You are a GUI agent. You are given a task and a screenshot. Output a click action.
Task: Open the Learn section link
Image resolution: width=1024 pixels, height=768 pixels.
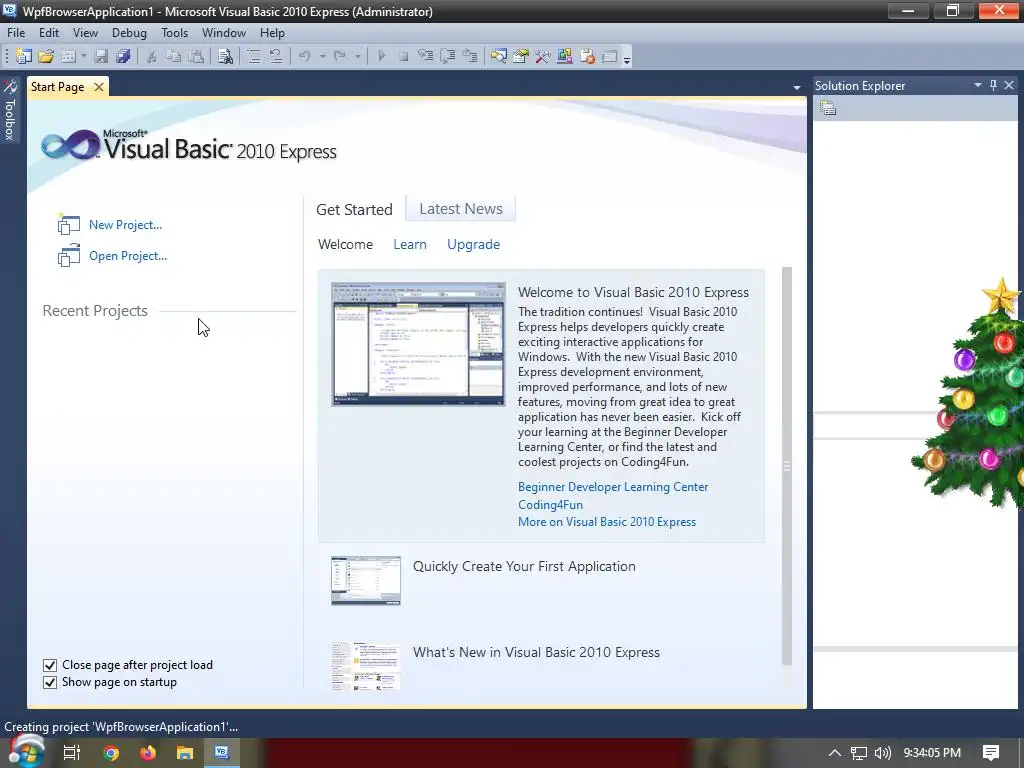pos(409,244)
